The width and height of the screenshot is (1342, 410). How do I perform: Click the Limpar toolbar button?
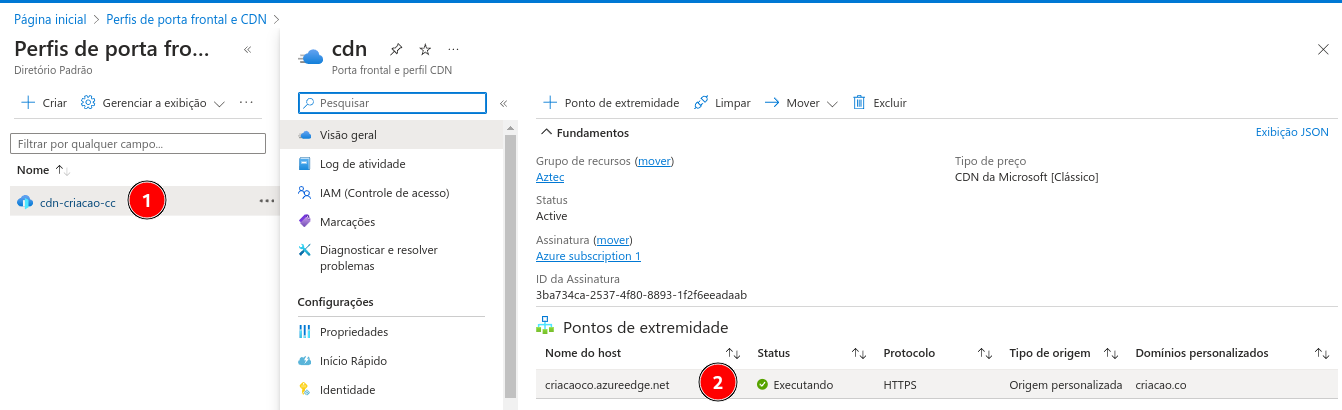721,103
